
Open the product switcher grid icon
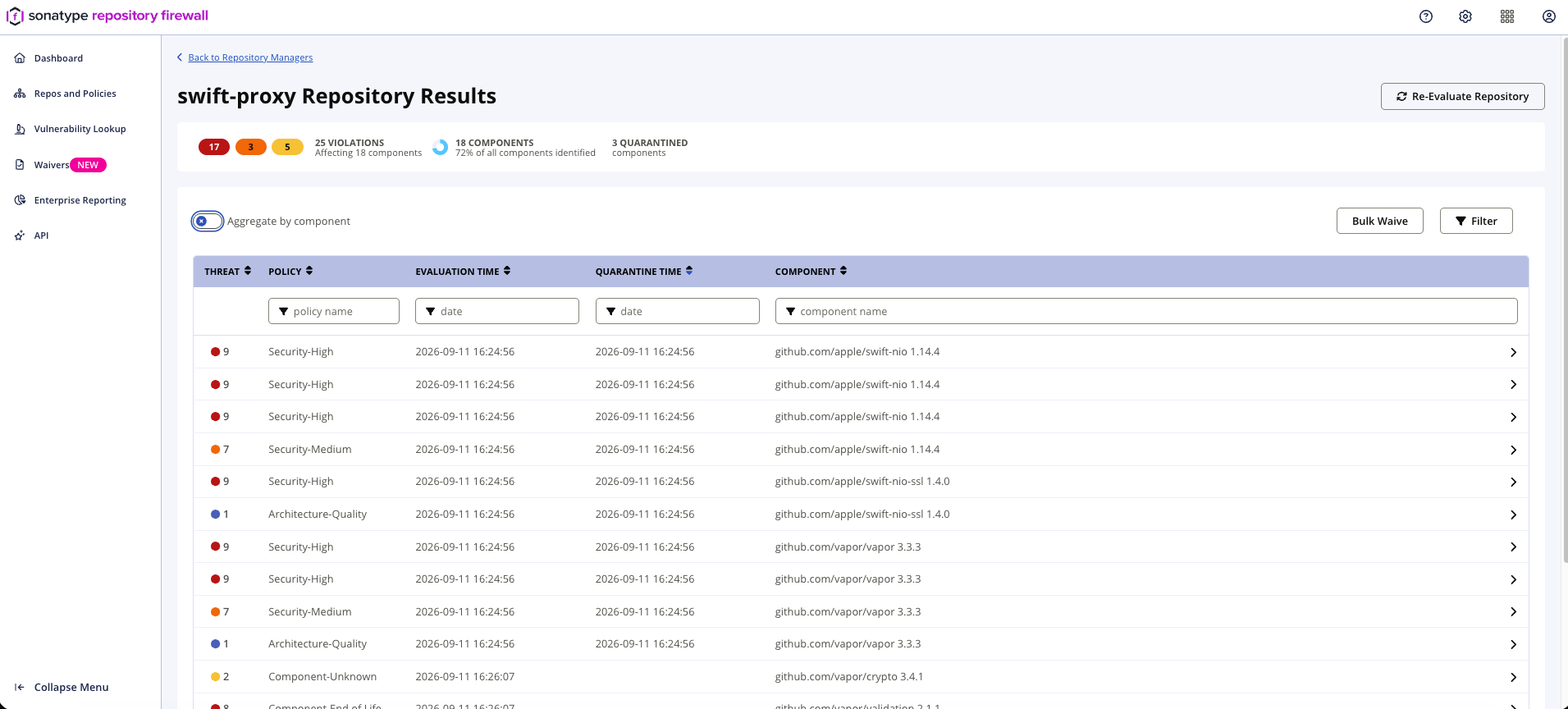(1507, 16)
